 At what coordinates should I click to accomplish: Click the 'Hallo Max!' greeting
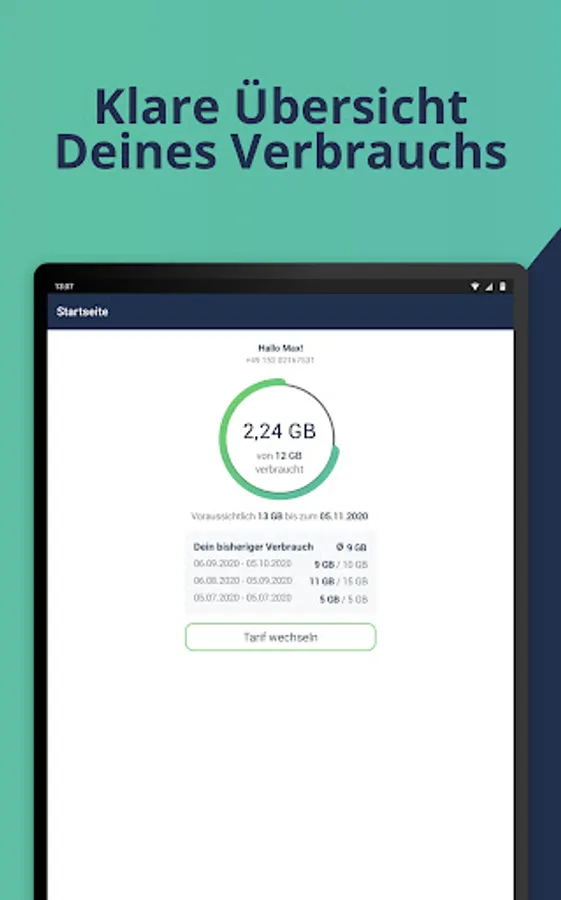coord(280,348)
